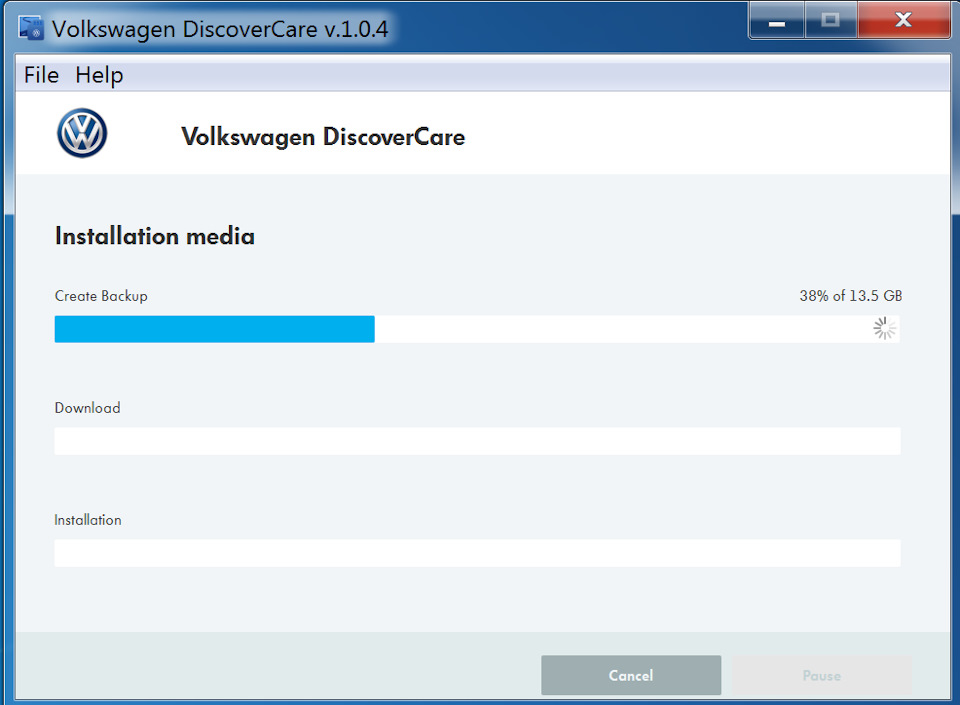Click the 'Installation media' heading
This screenshot has height=705, width=960.
click(x=155, y=236)
